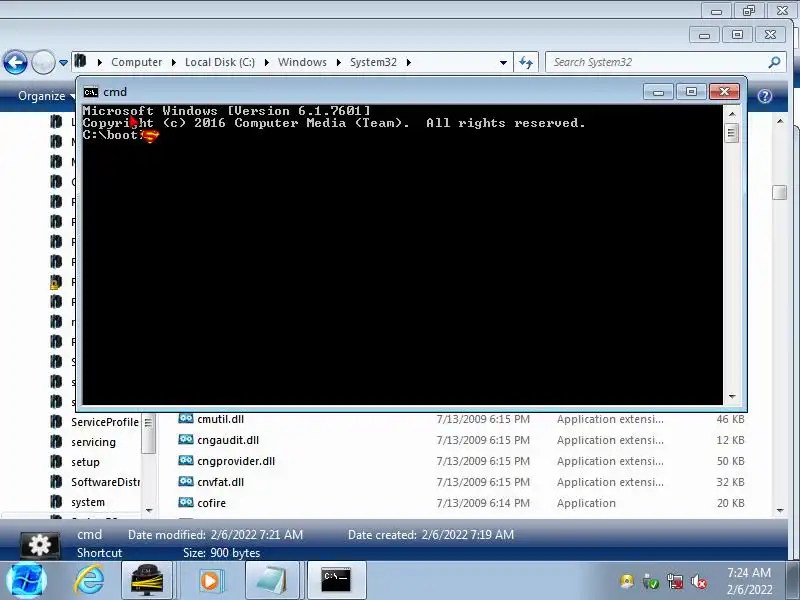800x600 pixels.
Task: Select the system folder in tree
Action: click(x=88, y=502)
